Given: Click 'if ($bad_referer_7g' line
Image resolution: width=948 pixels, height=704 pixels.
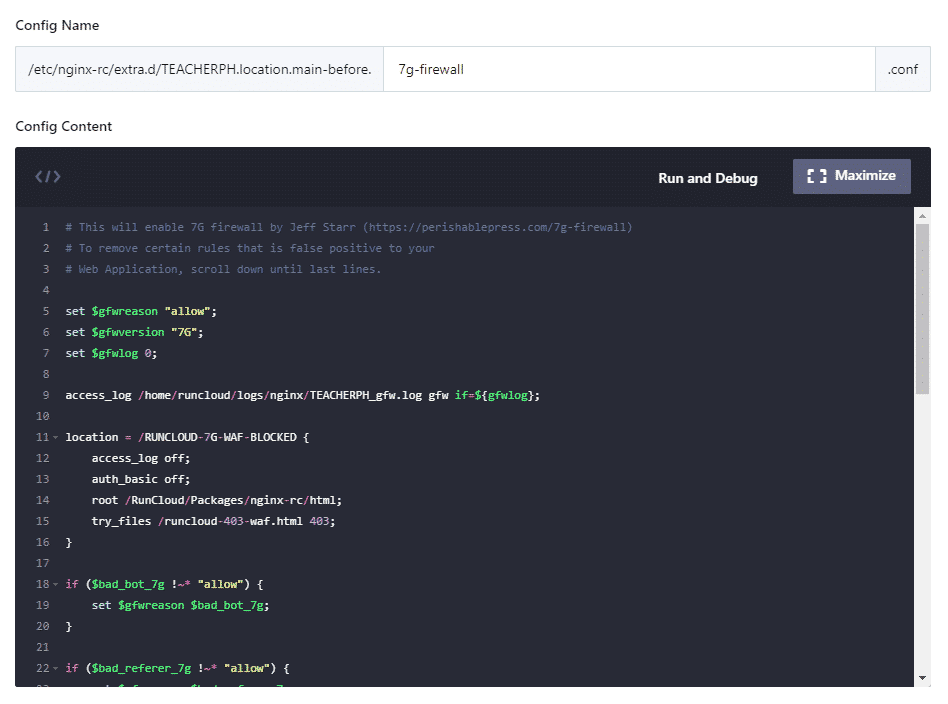Looking at the screenshot, I should pos(178,668).
